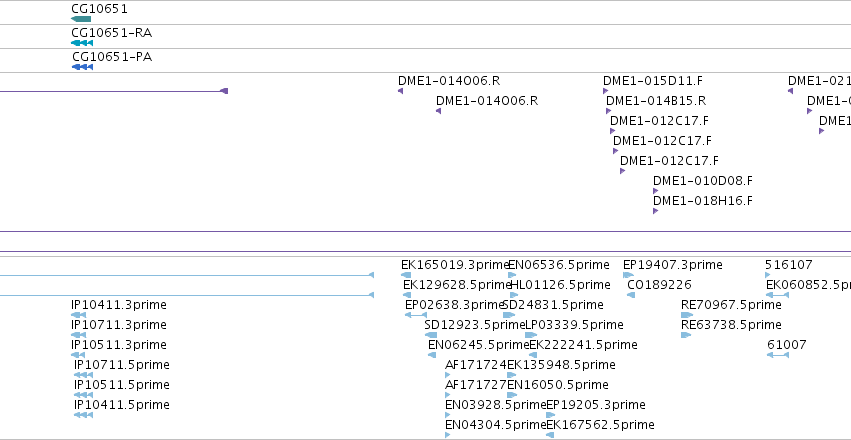Viewport: 851px width, 440px height.
Task: Select the arrow glyph below IP10411.3prime
Action: tap(79, 315)
